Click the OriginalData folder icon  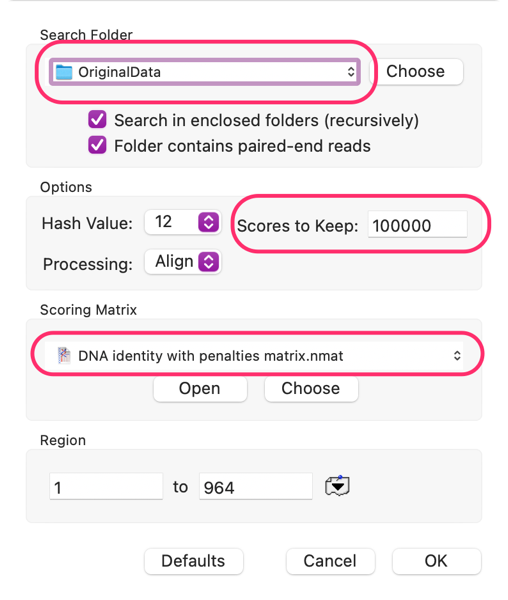click(x=64, y=72)
